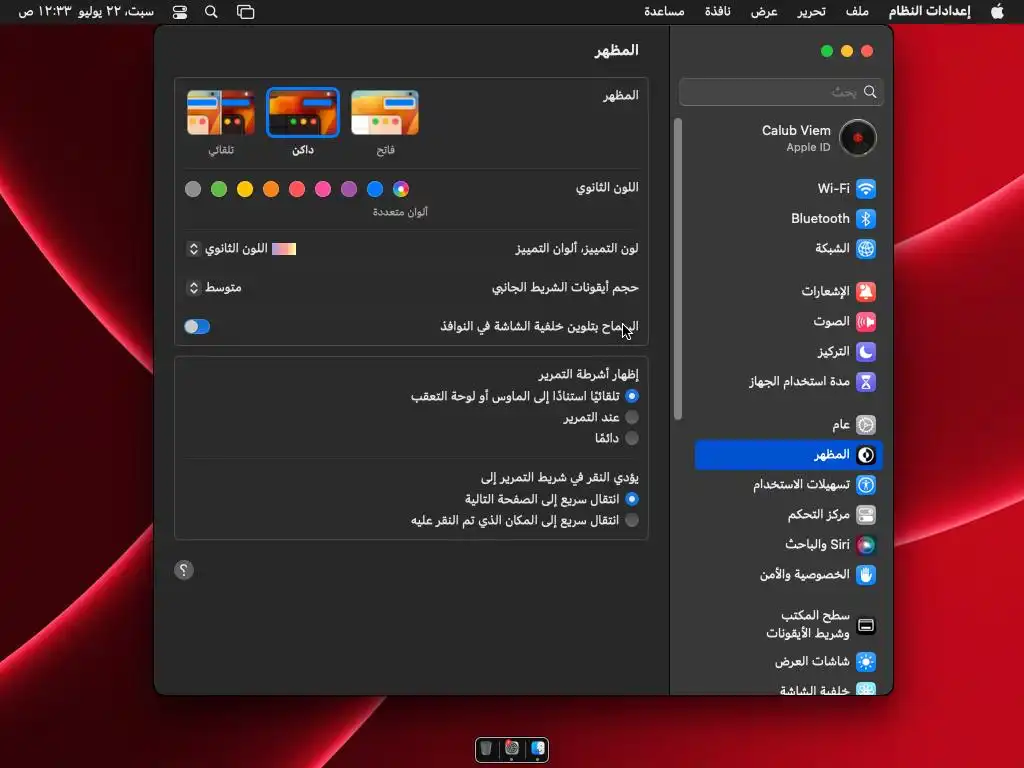
Task: Select دائمًا scroll bar radio button
Action: [632, 438]
